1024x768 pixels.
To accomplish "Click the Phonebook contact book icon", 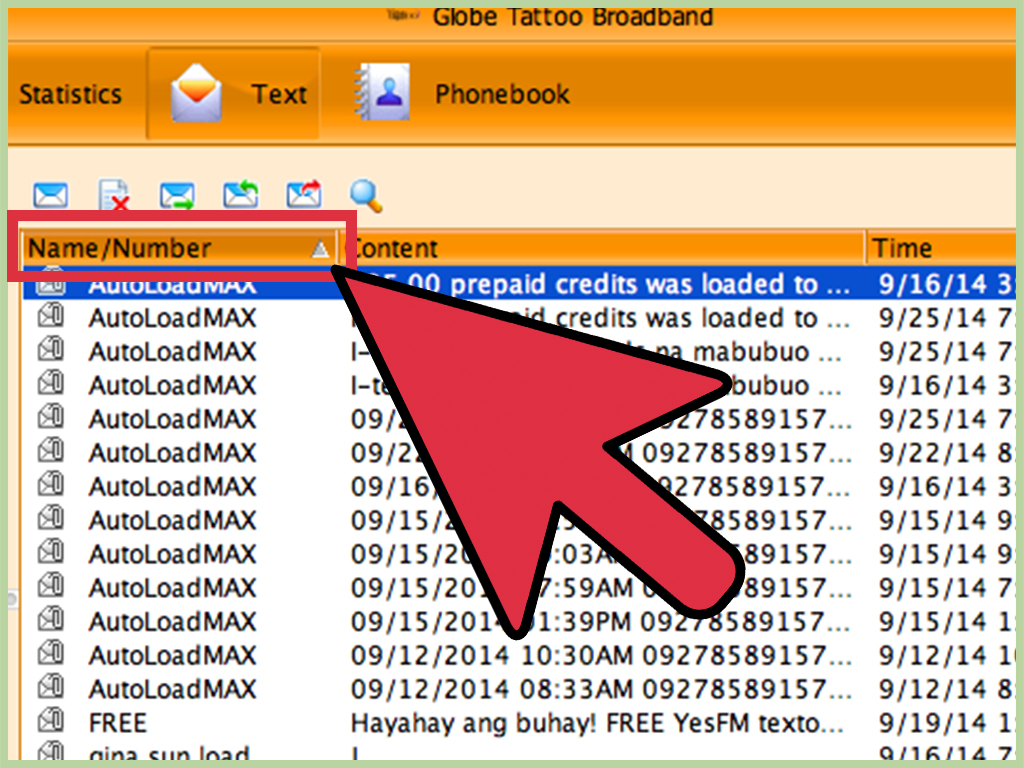I will pyautogui.click(x=382, y=92).
